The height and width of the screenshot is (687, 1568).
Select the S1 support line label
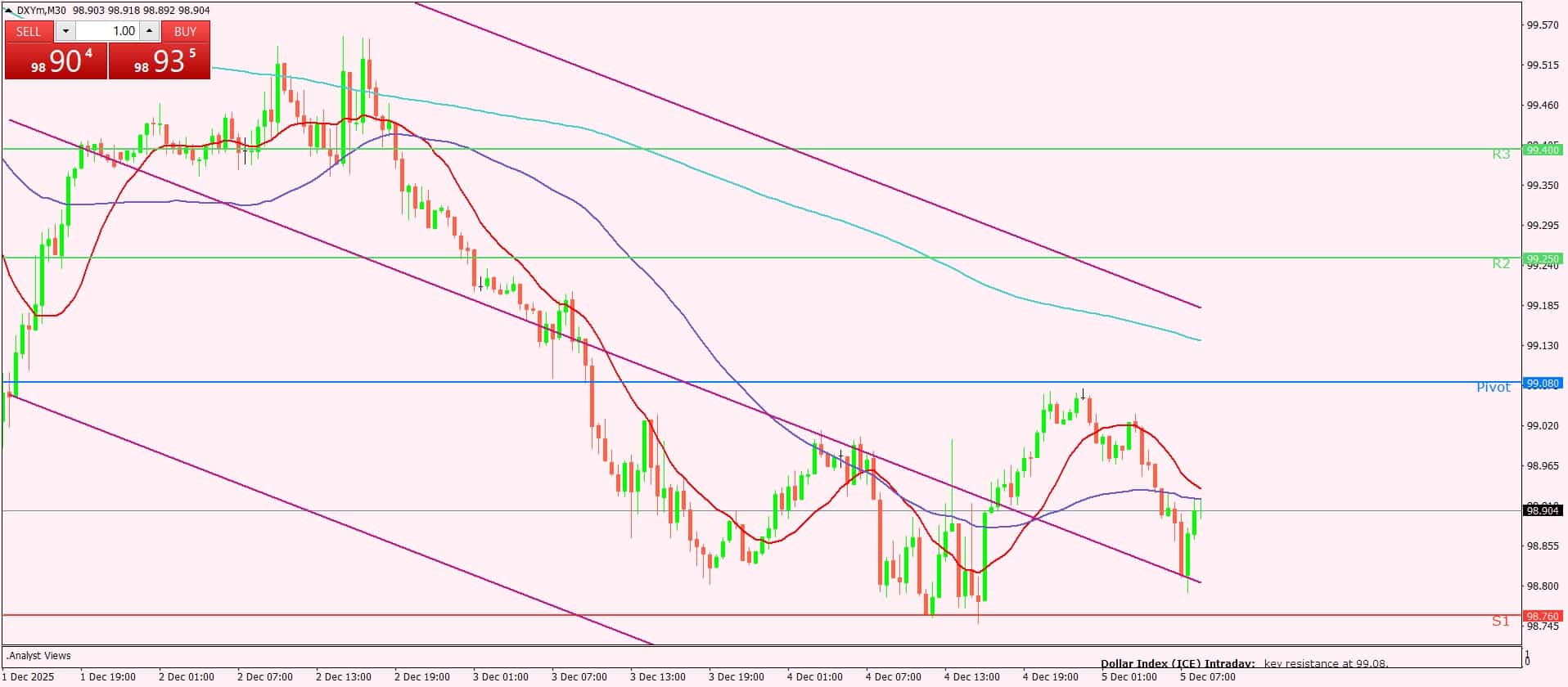[x=1500, y=621]
